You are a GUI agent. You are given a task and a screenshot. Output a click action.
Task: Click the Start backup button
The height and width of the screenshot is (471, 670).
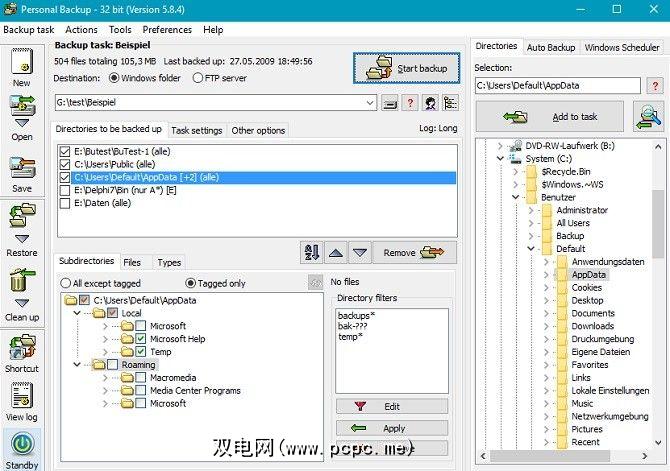coord(406,68)
